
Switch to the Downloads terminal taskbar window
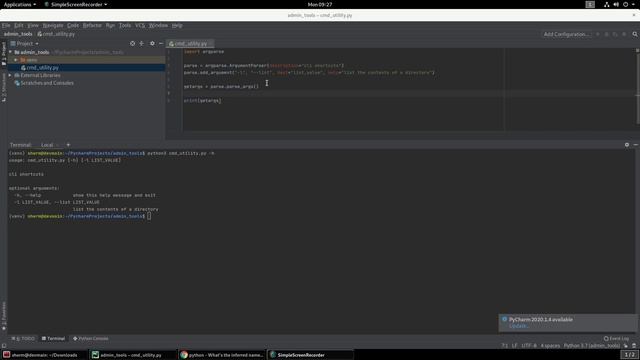point(44,355)
